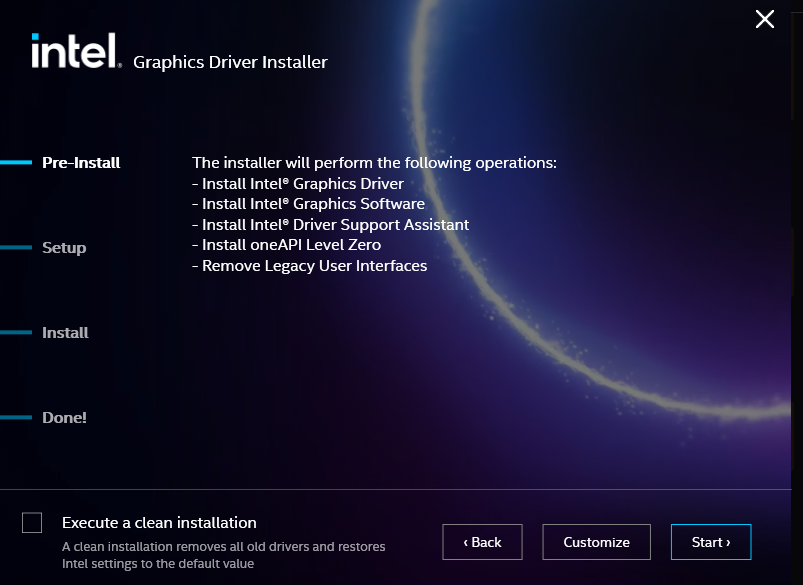This screenshot has height=585, width=803.
Task: Go back with the Back button
Action: 482,542
